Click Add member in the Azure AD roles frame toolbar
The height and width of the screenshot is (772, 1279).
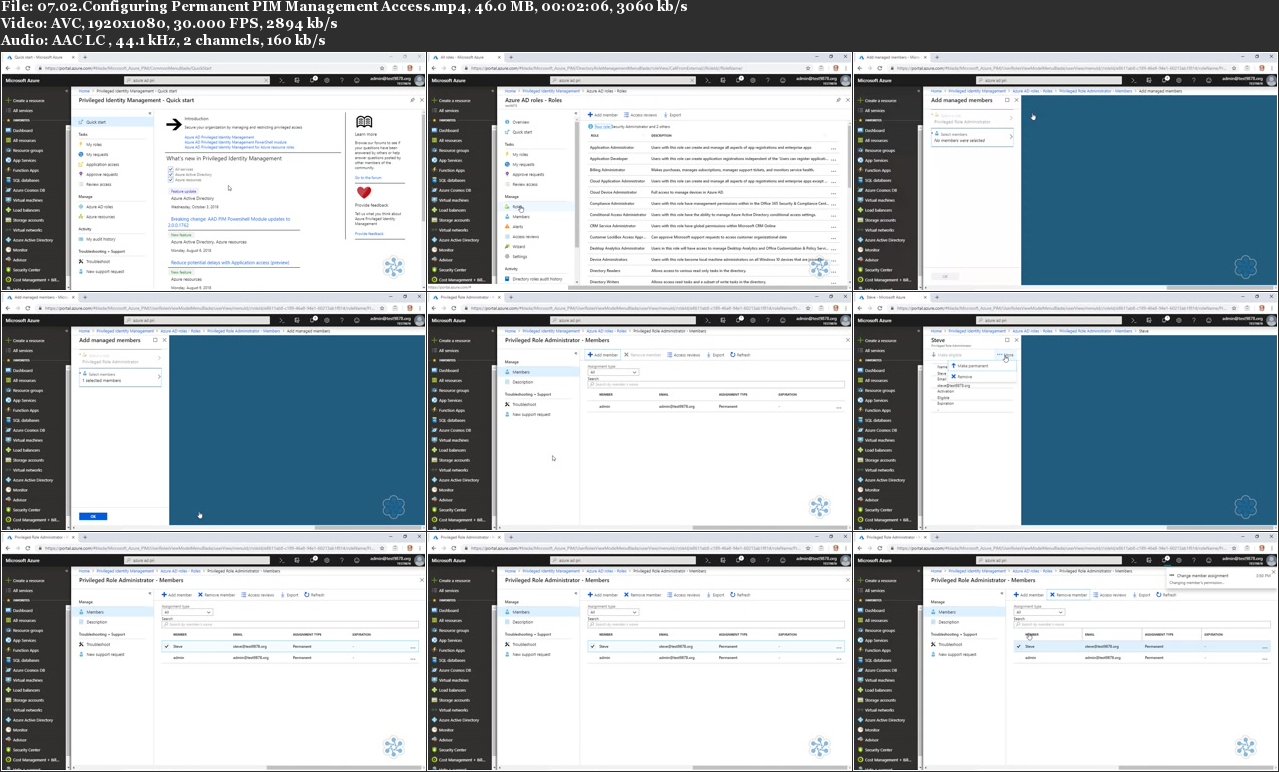coord(604,115)
